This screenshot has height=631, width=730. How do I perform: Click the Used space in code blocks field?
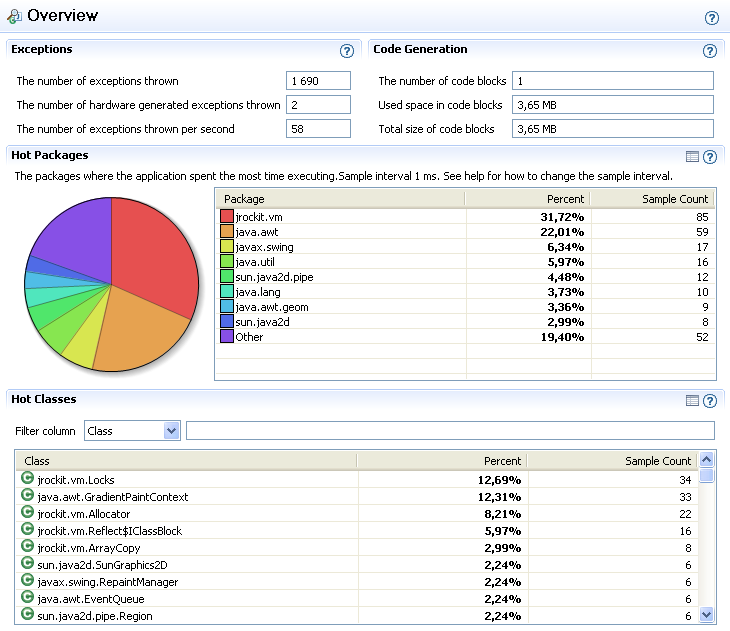click(613, 104)
